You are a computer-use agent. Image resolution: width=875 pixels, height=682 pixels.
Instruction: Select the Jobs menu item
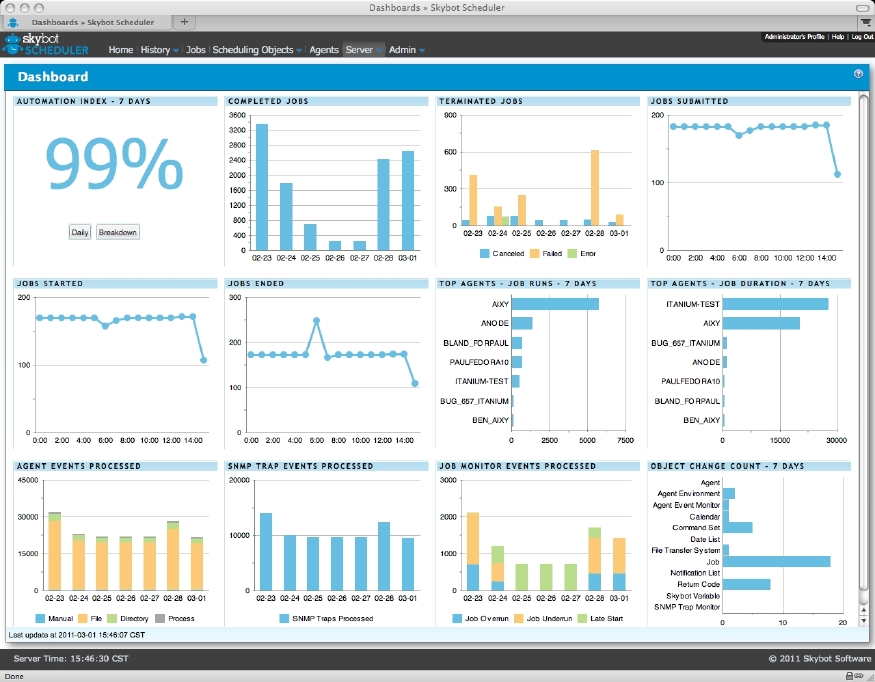(195, 50)
